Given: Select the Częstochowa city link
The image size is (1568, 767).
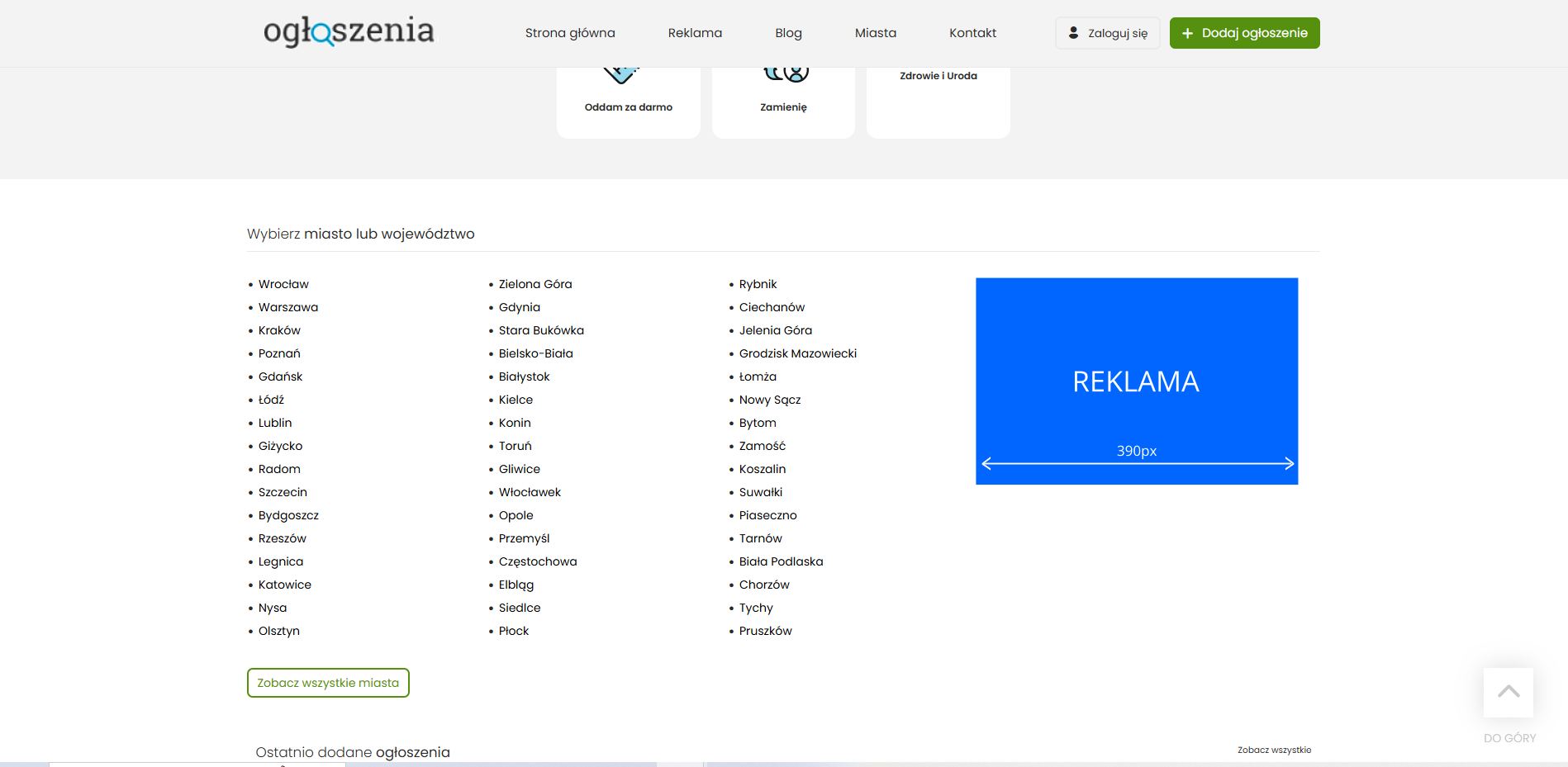Looking at the screenshot, I should click(x=538, y=561).
